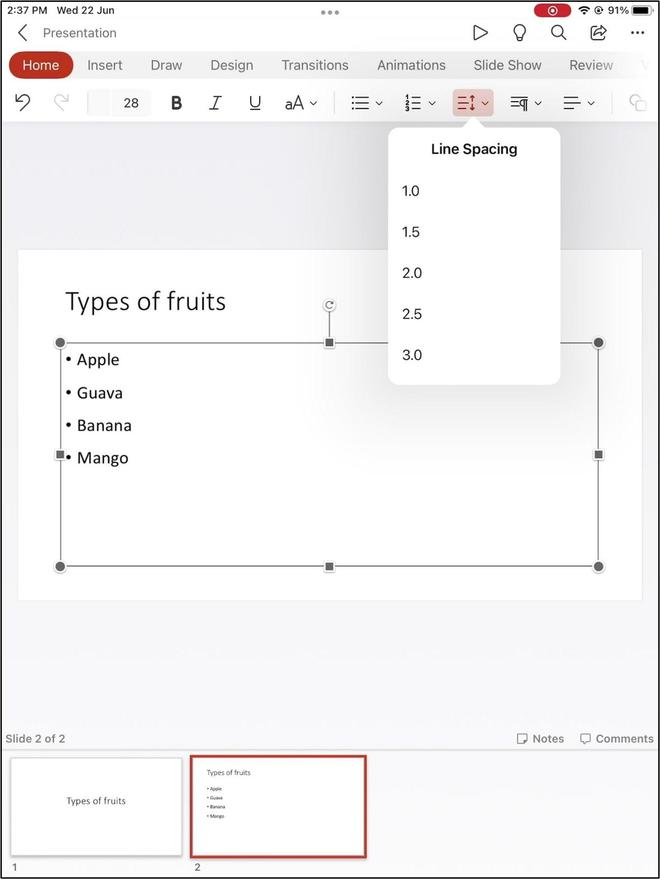
Task: Tap the Search magnifier icon
Action: pyautogui.click(x=559, y=33)
